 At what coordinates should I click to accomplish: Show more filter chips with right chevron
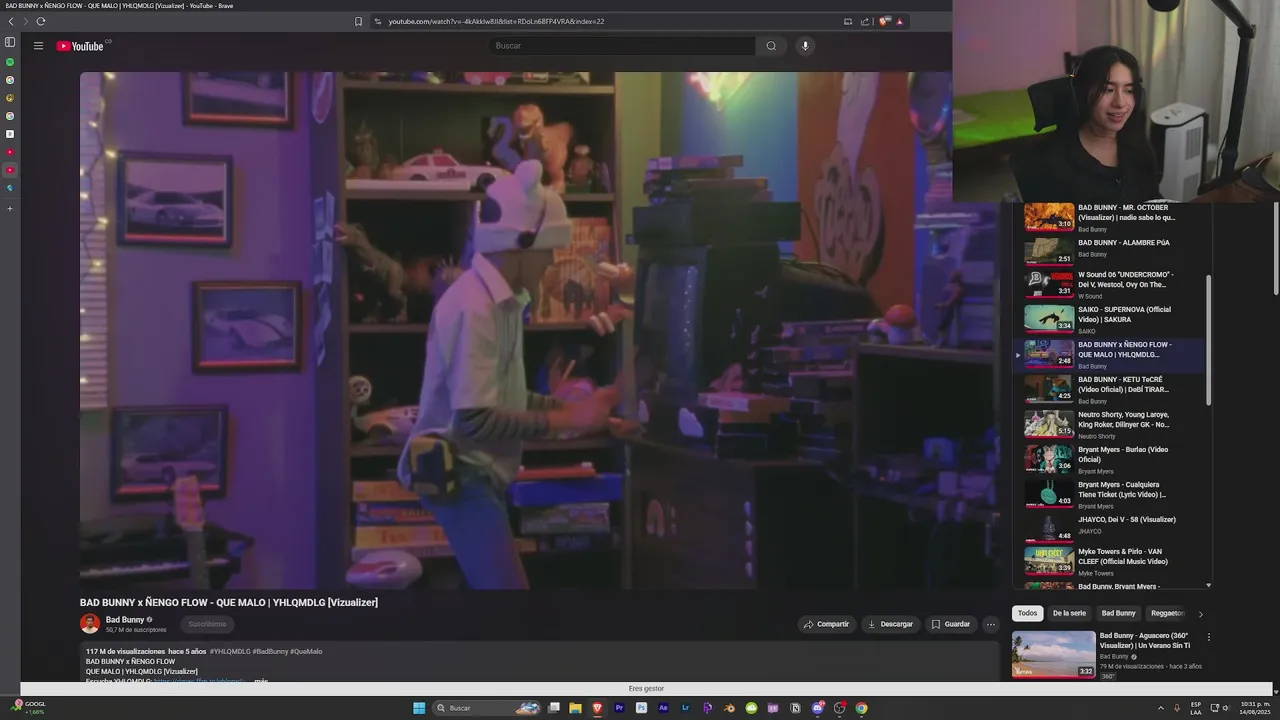[x=1200, y=614]
